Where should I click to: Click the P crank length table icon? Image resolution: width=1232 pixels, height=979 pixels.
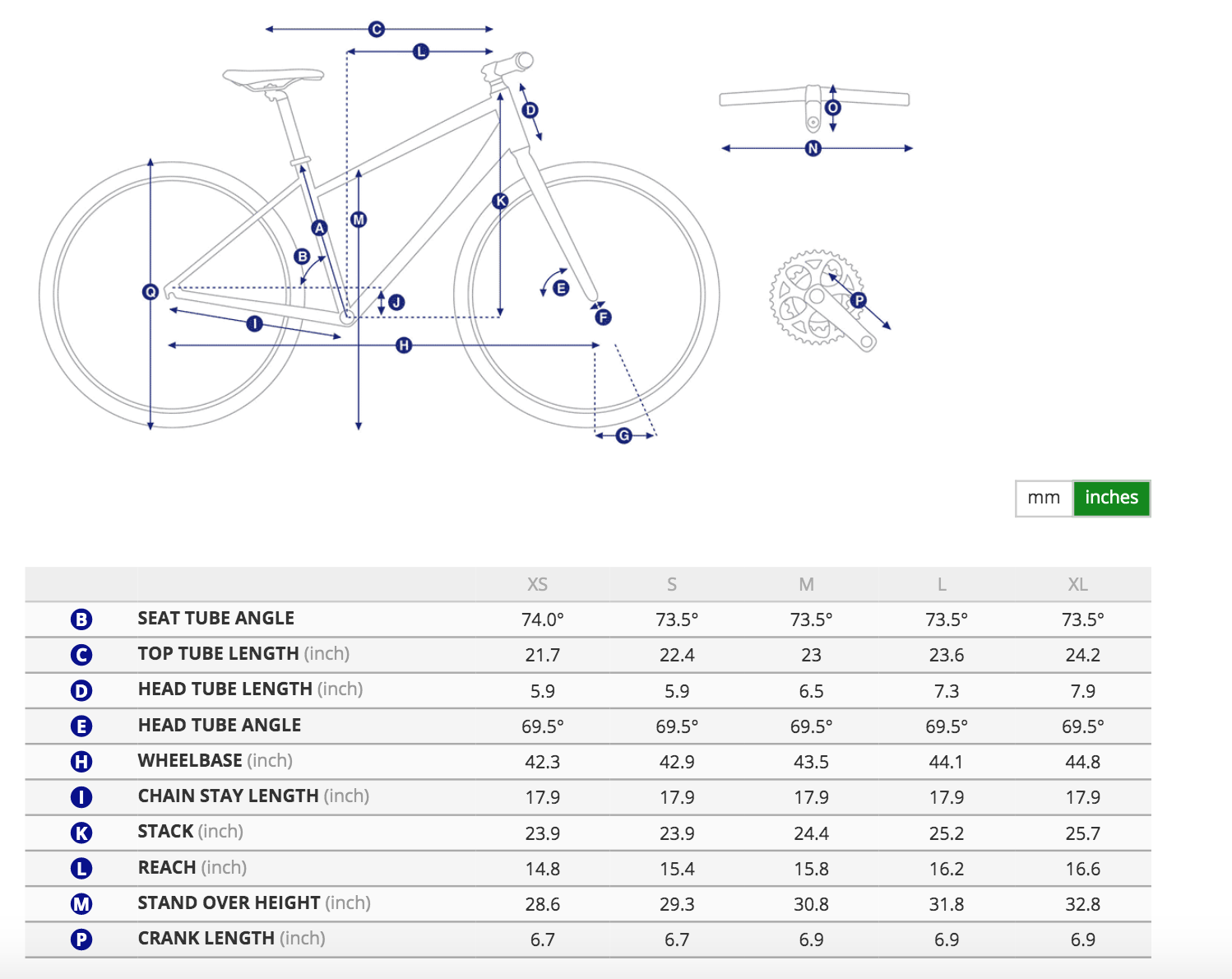tap(81, 940)
